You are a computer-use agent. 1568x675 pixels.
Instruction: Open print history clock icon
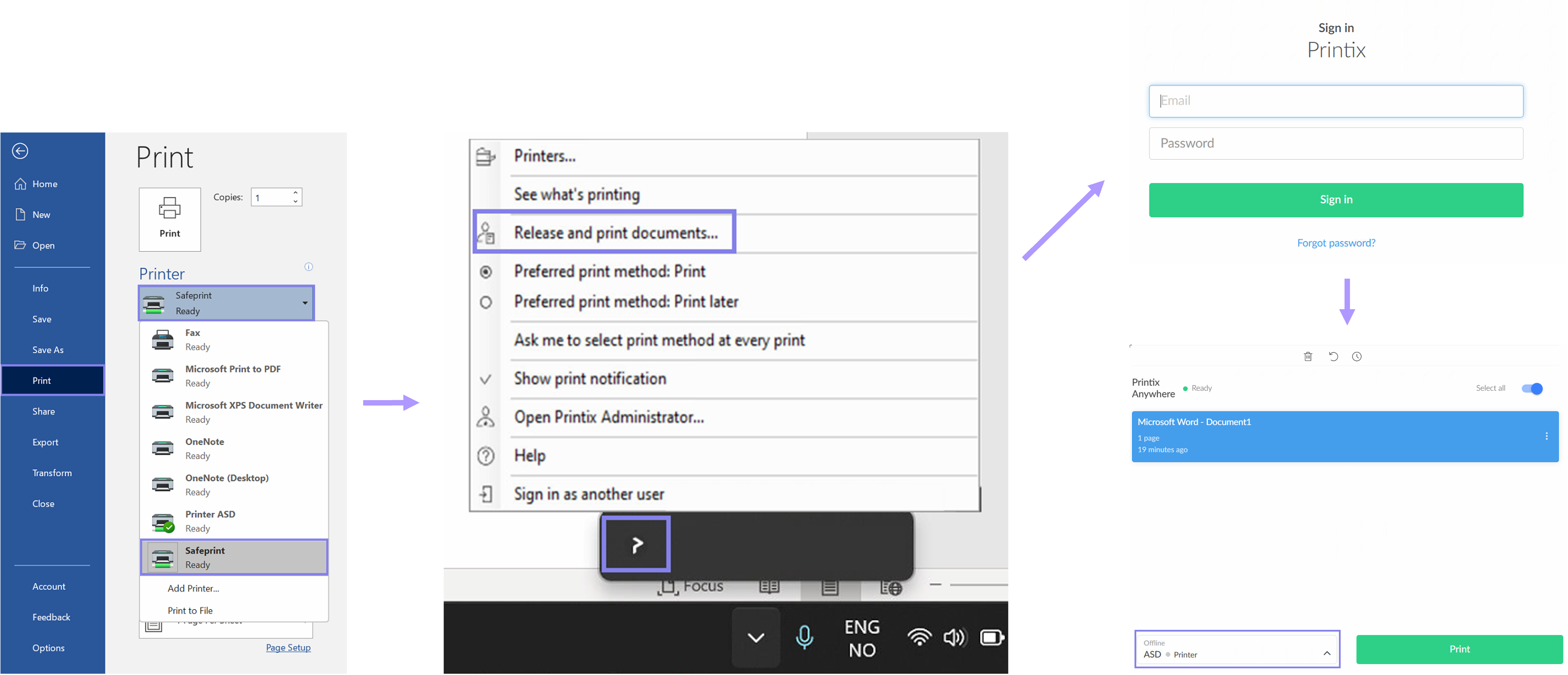[x=1357, y=357]
